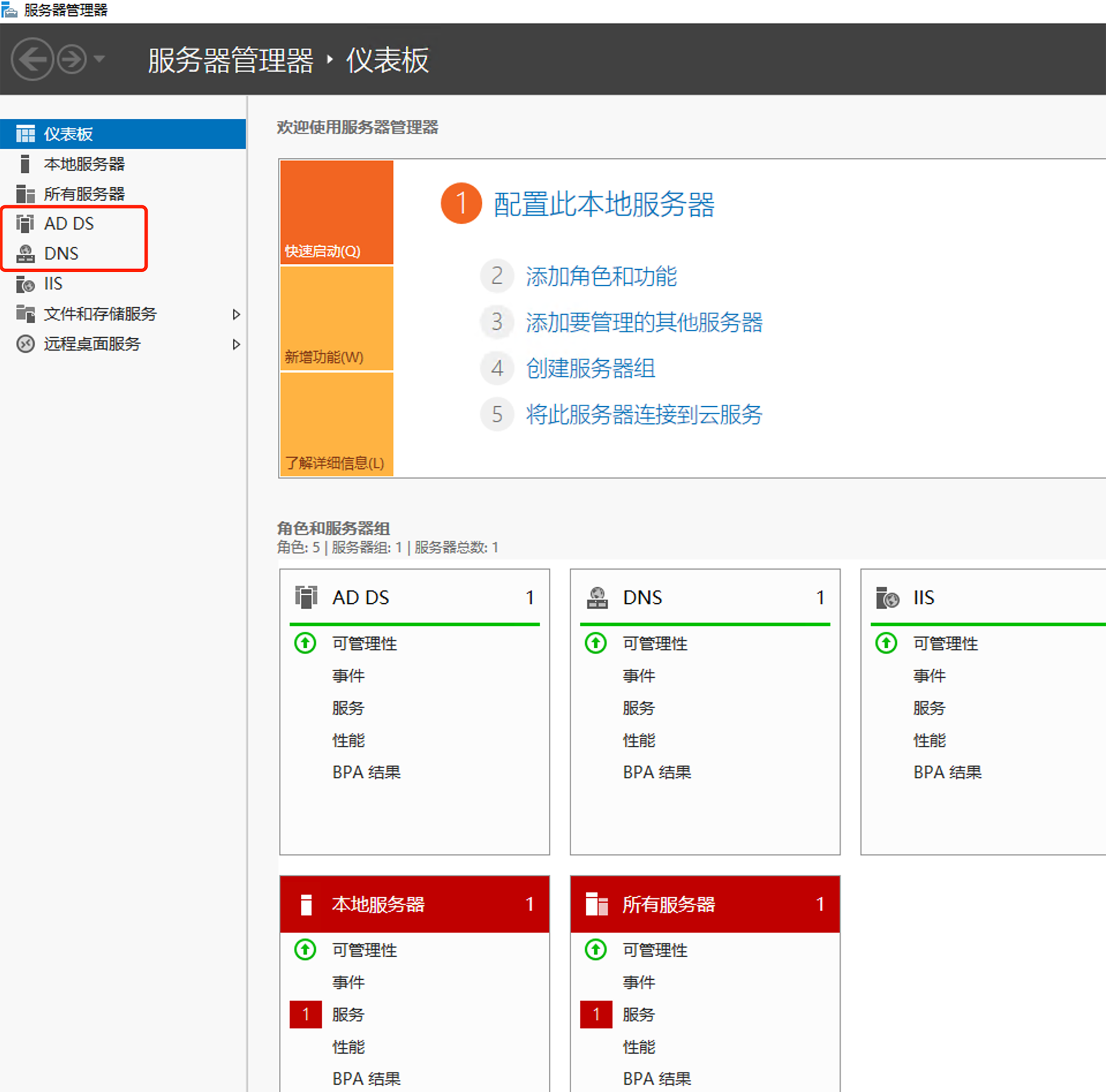Screen dimensions: 1106x1092
Task: Click the 文件和存储服务 sidebar icon
Action: point(25,314)
